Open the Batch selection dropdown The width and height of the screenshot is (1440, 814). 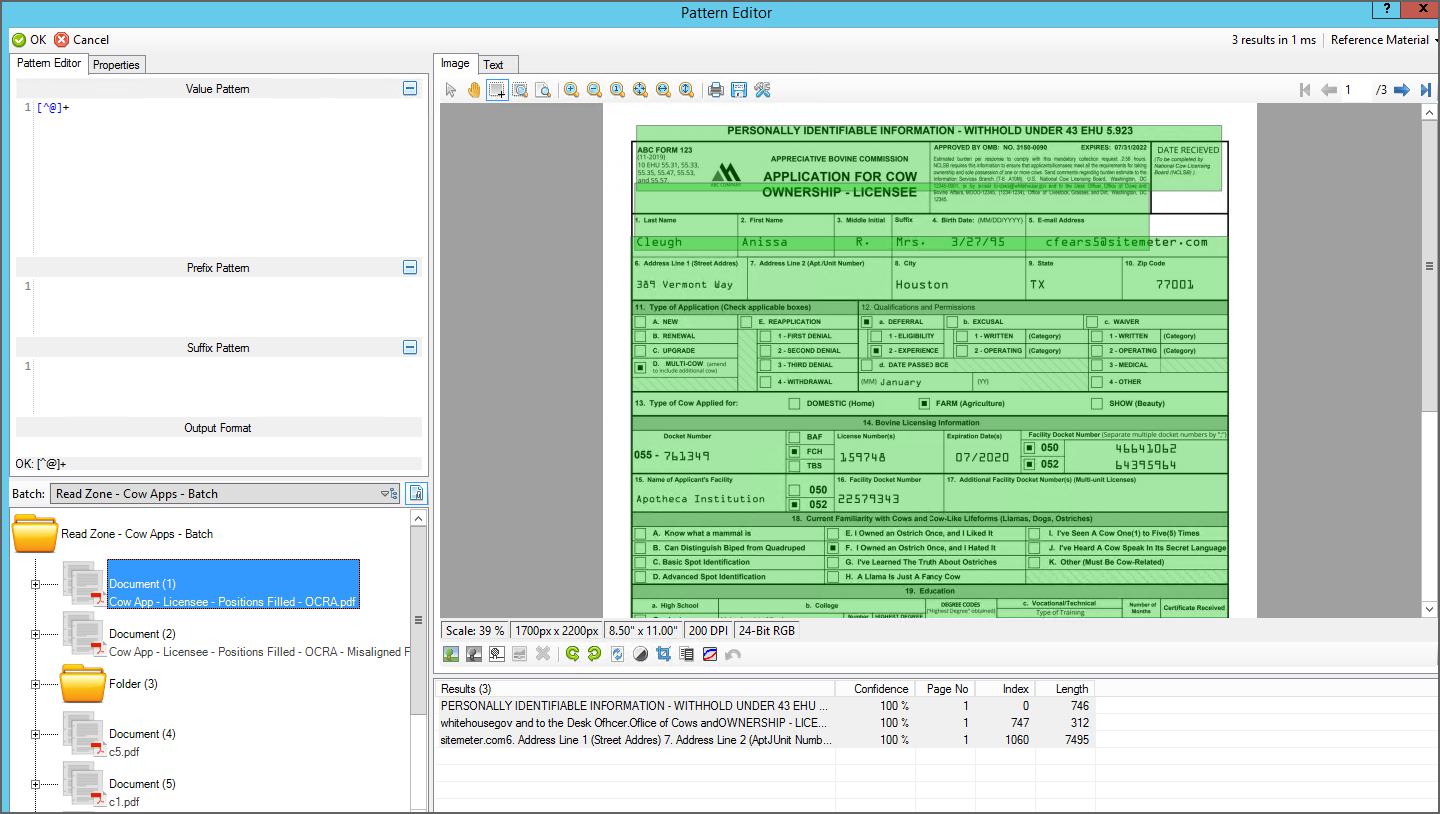pos(388,493)
